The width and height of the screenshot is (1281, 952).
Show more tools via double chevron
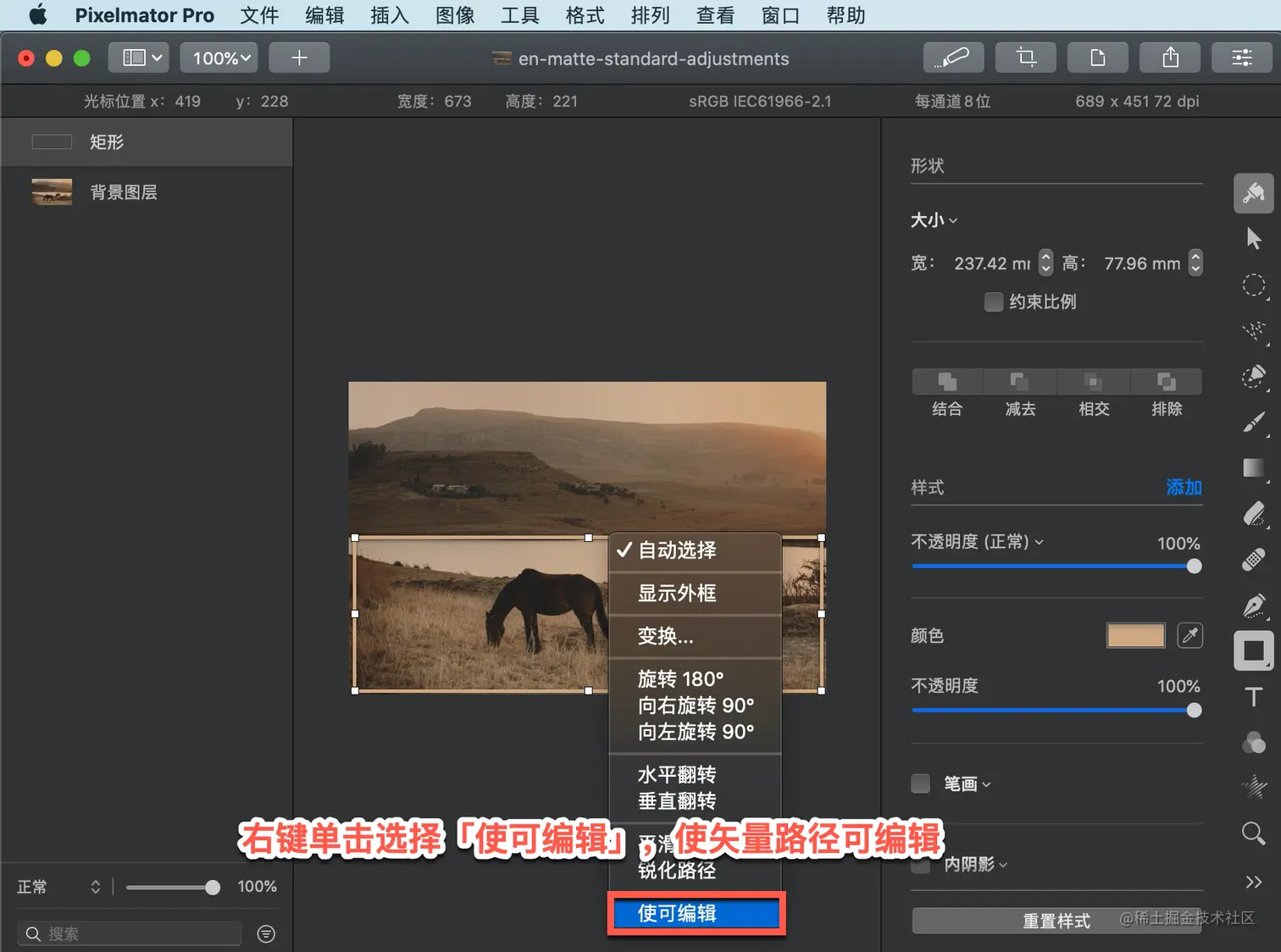1254,882
